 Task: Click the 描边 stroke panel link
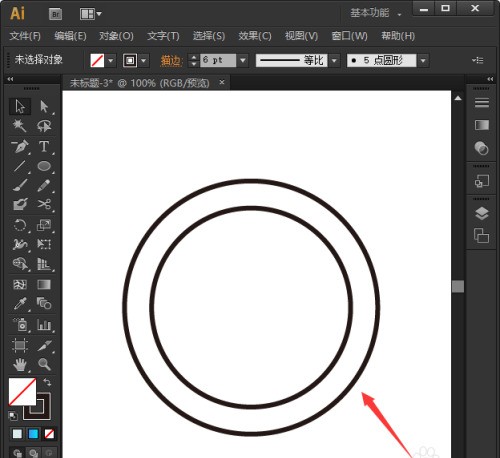tap(171, 61)
